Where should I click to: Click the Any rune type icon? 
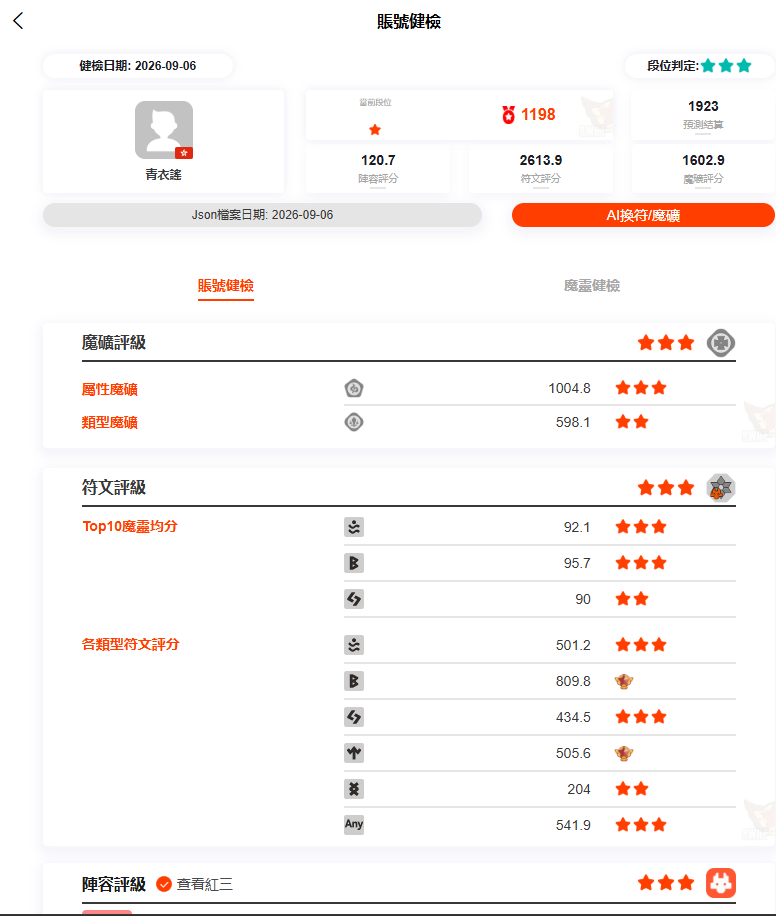click(x=354, y=824)
